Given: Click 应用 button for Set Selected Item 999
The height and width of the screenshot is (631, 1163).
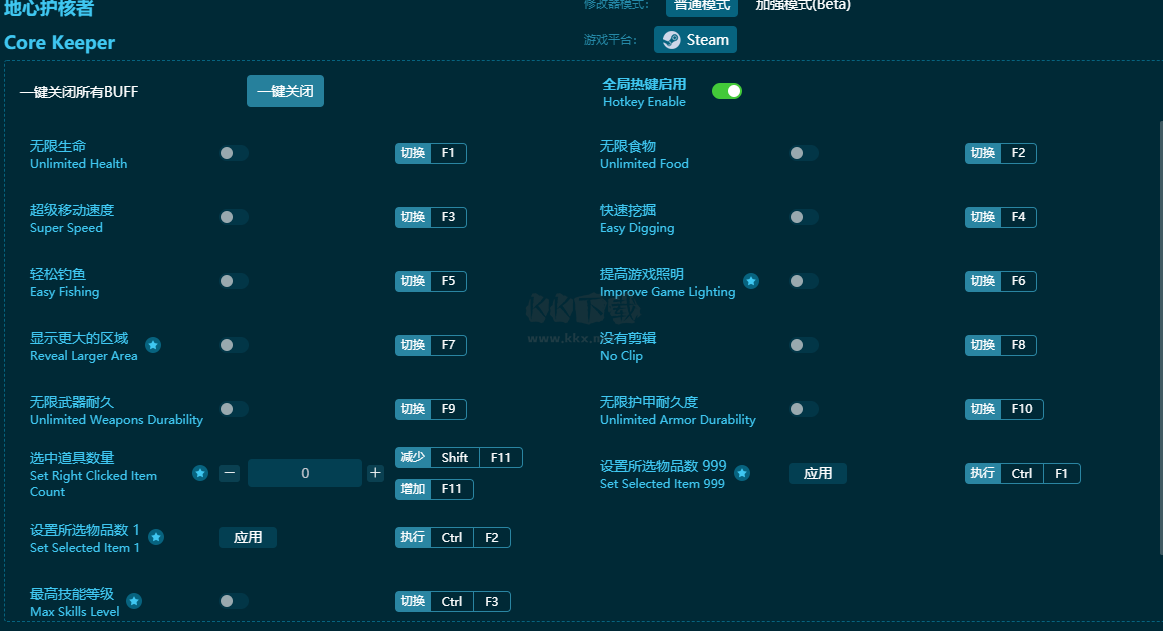Looking at the screenshot, I should coord(817,473).
